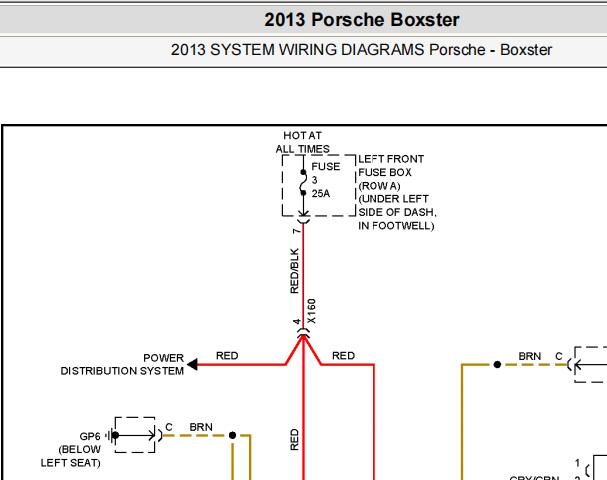Click connector pin 7 below the fuse box
Screen dimensions: 607x480
pos(296,231)
